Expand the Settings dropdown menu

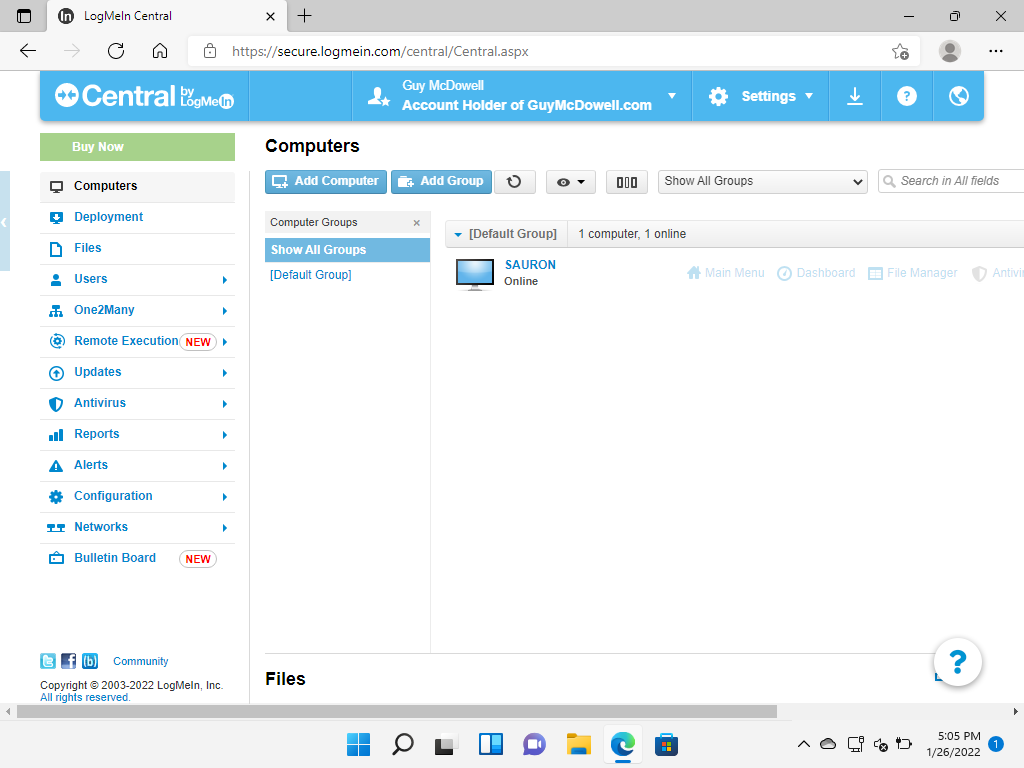point(761,96)
